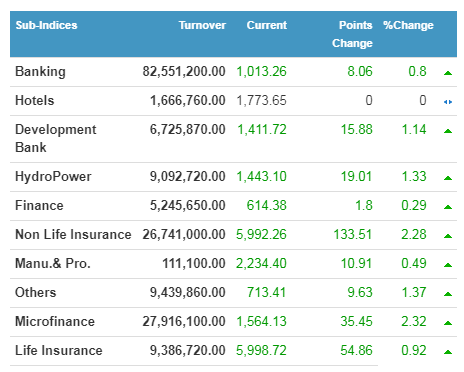Click Microfinance percent change 2.32
This screenshot has width=464, height=372.
coord(414,321)
